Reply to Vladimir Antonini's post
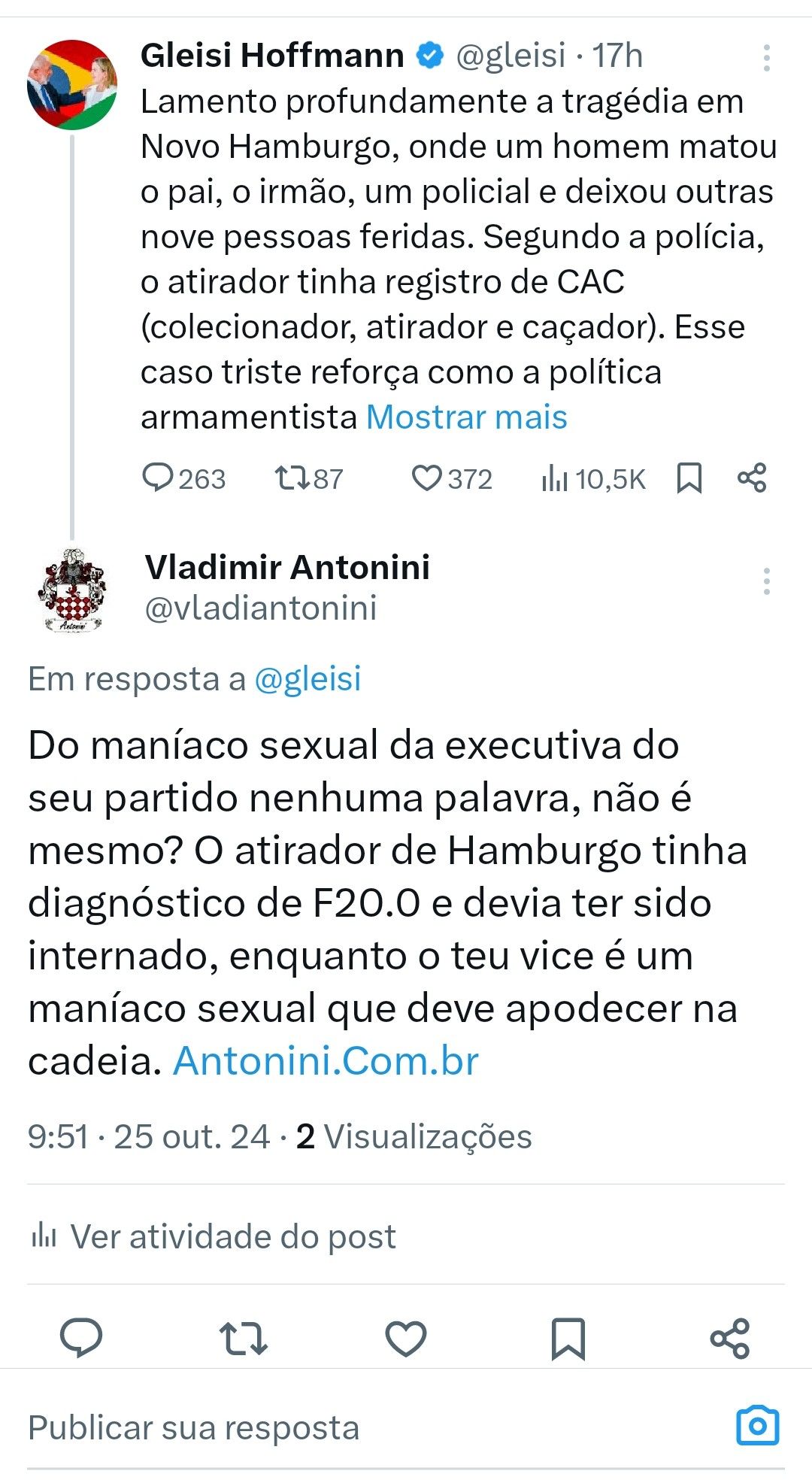This screenshot has height=1483, width=812. coord(81,1339)
